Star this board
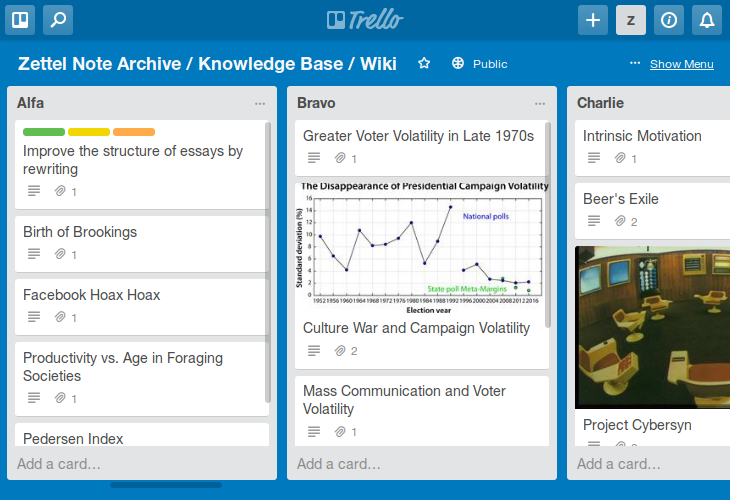The image size is (730, 500). click(x=424, y=63)
